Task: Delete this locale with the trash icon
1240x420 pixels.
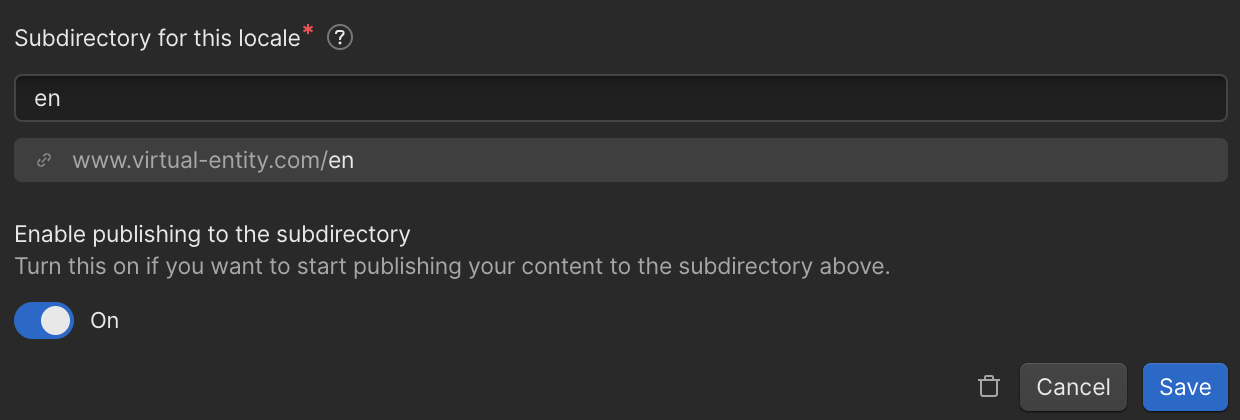Action: tap(989, 387)
